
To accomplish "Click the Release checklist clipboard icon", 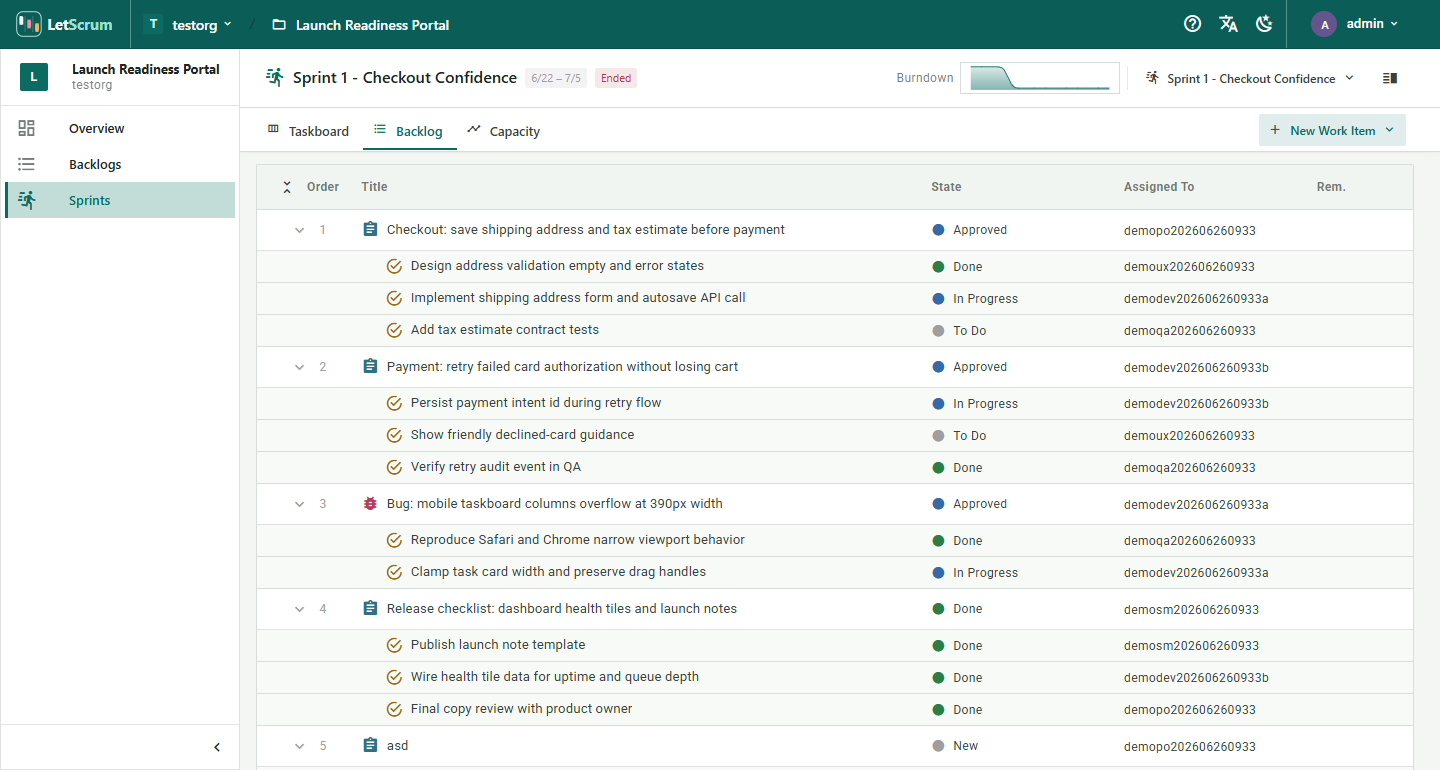I will pyautogui.click(x=370, y=609).
